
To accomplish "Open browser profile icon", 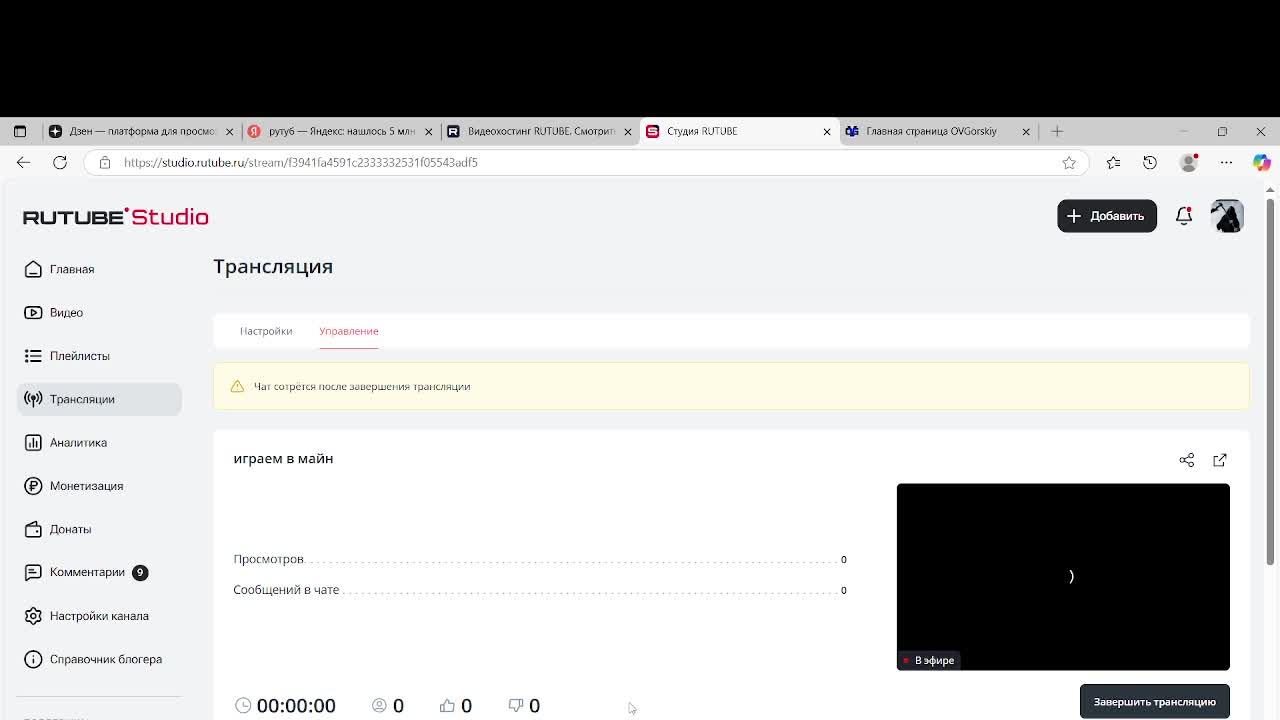I will coord(1189,162).
